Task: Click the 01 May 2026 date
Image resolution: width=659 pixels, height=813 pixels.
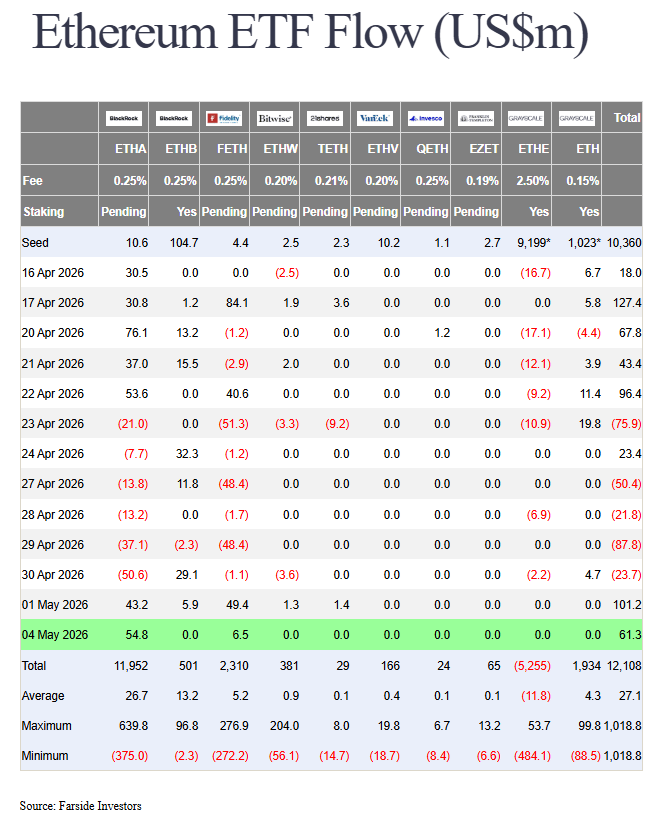Action: coord(54,606)
